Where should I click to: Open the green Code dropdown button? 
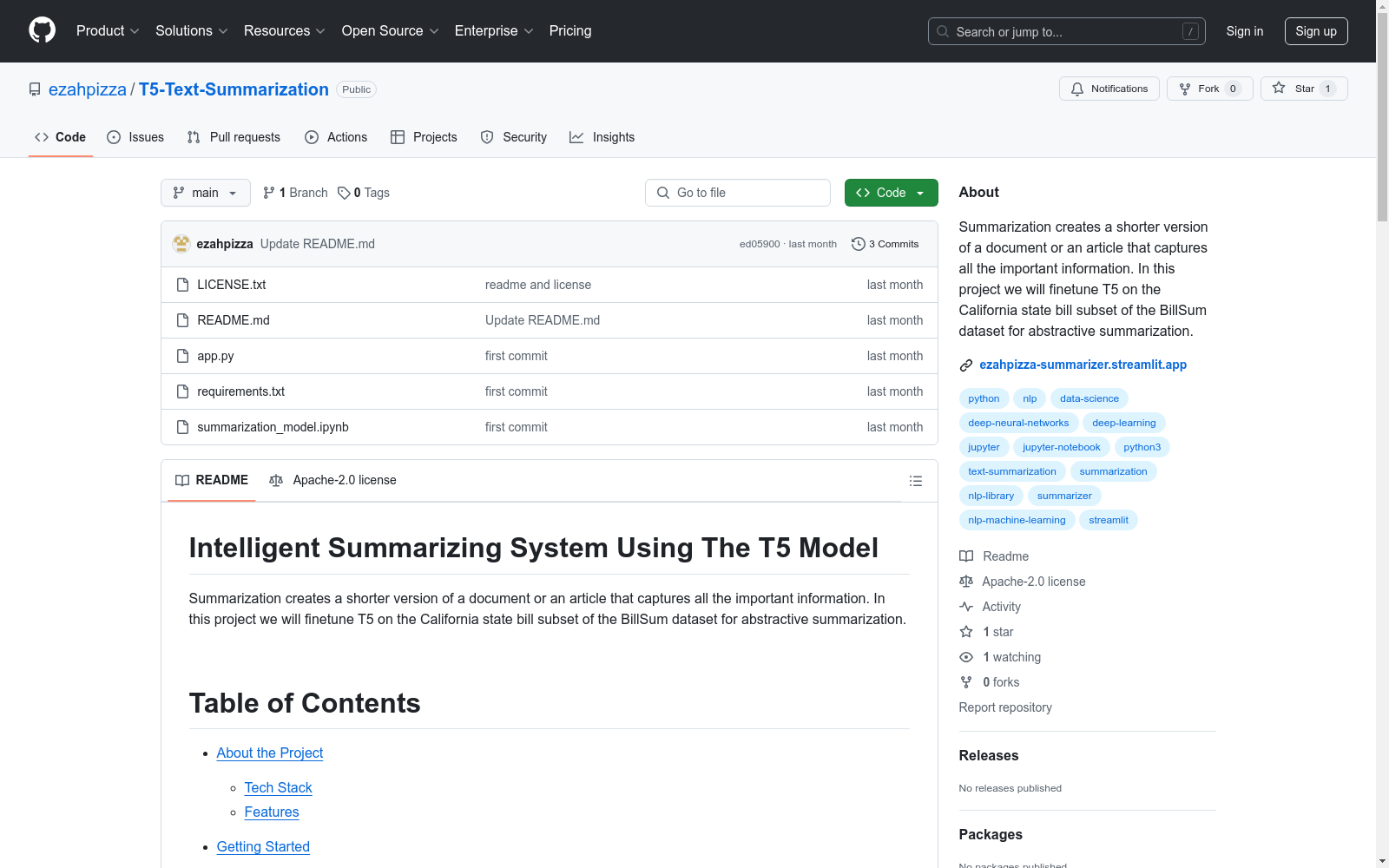click(x=891, y=193)
